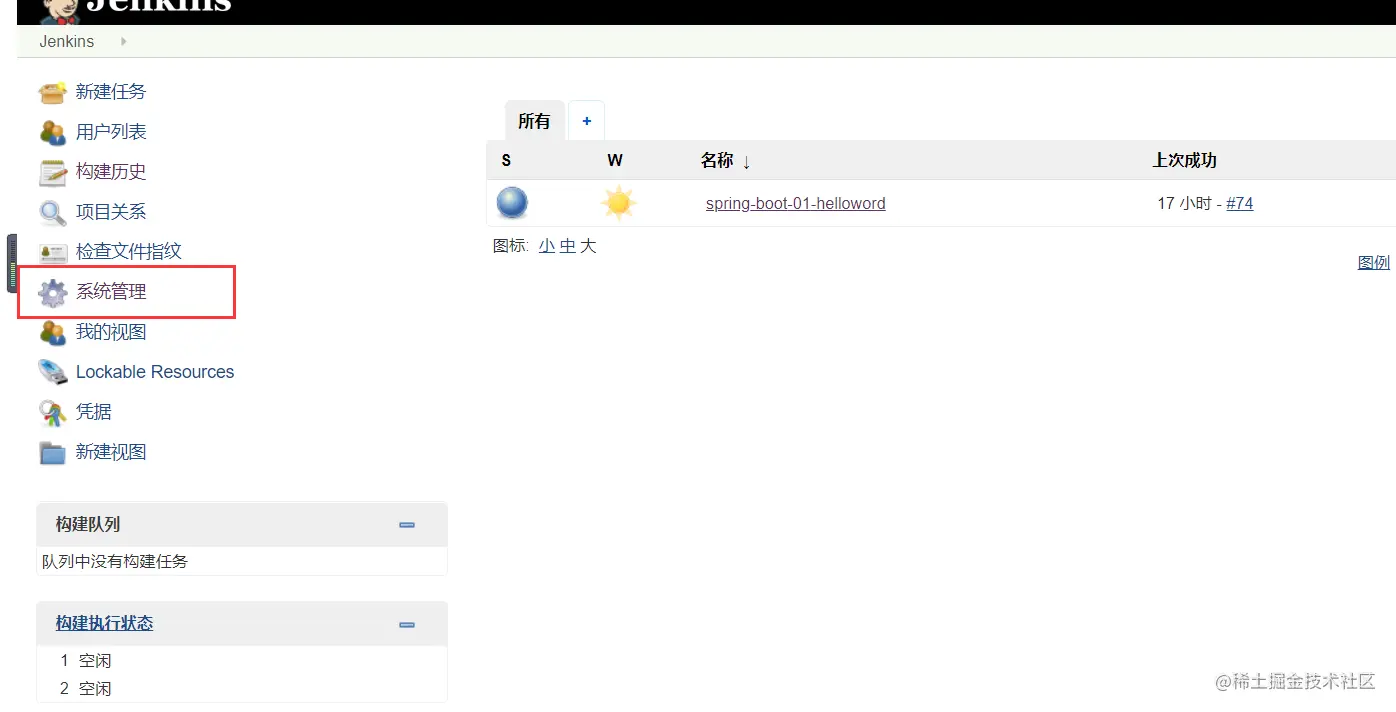Click the 凭据 keys icon
Viewport: 1396px width, 712px height.
pos(52,412)
